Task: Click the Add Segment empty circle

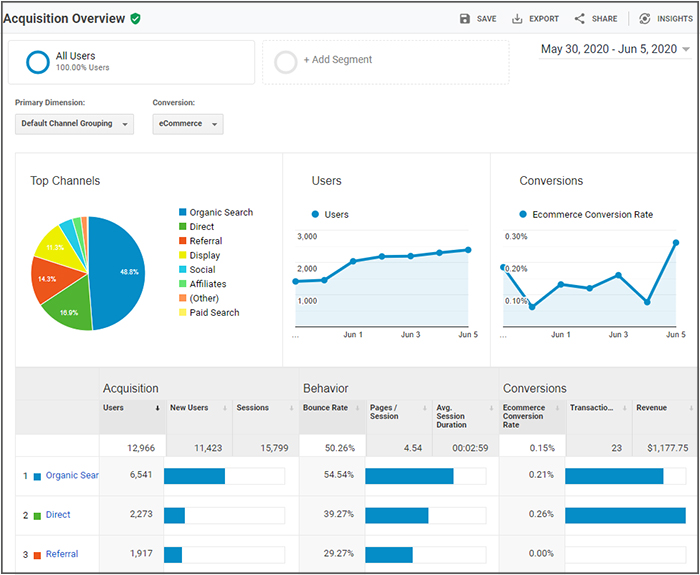Action: tap(286, 62)
